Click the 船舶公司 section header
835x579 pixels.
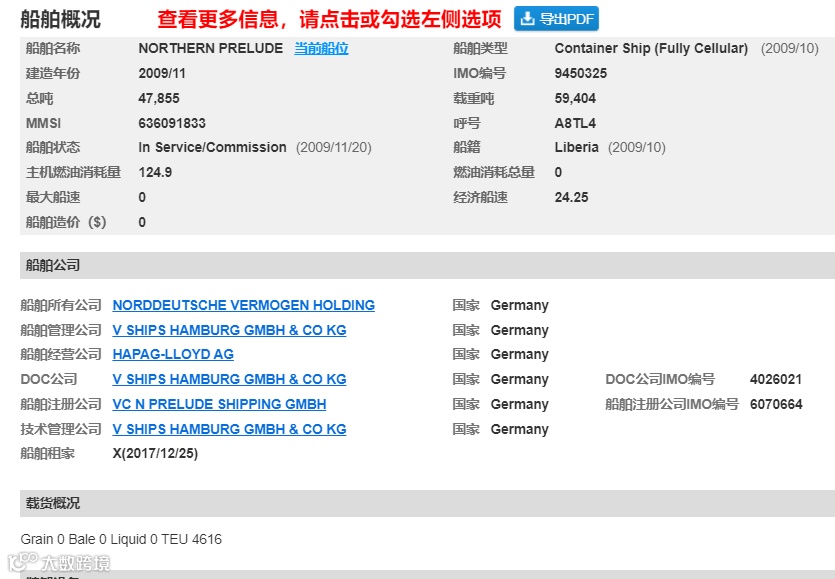427,265
